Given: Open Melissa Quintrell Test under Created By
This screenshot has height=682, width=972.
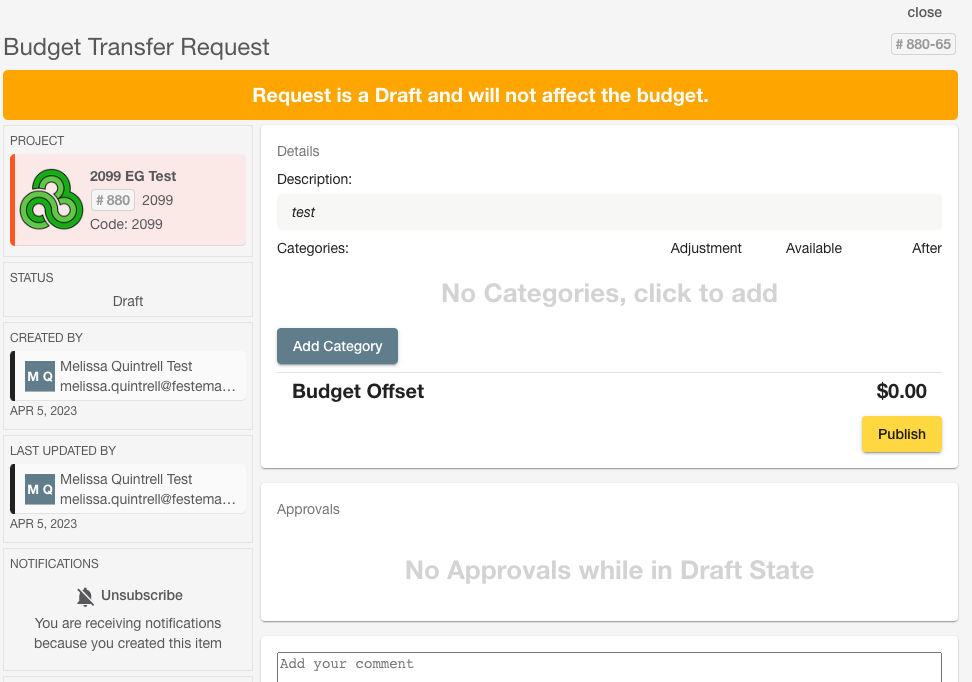Looking at the screenshot, I should coord(128,376).
